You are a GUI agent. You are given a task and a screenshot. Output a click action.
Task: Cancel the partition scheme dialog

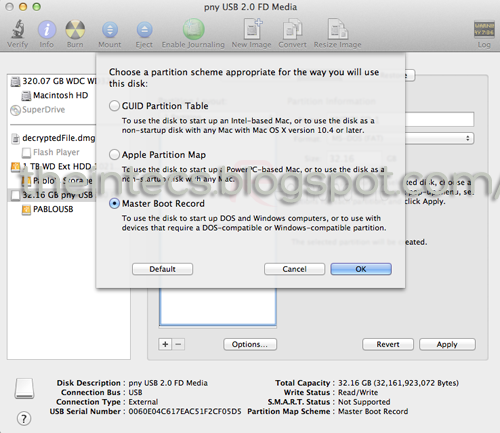(x=294, y=269)
